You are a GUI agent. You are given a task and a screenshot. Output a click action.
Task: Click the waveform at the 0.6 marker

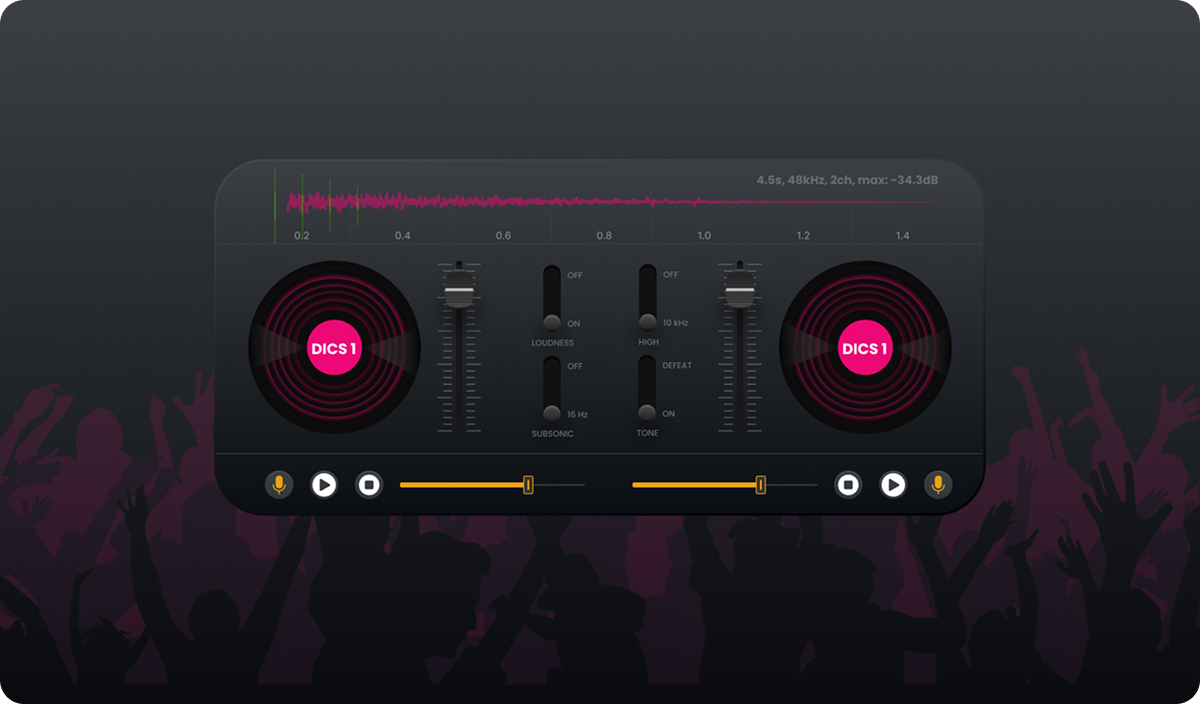[503, 203]
